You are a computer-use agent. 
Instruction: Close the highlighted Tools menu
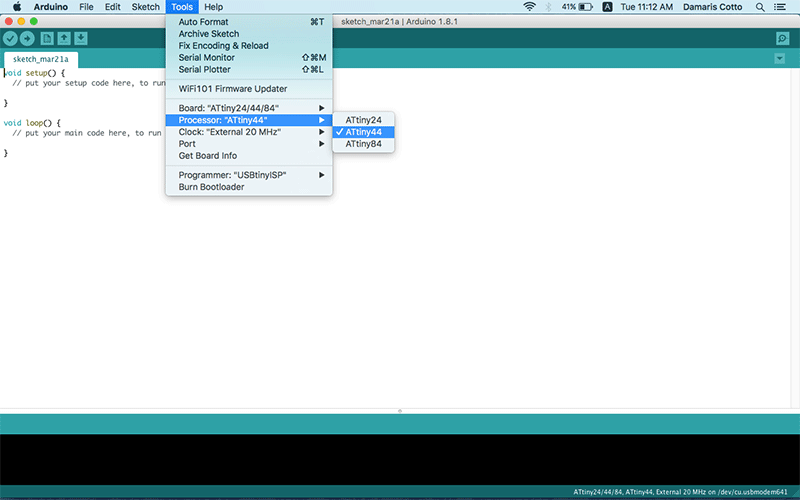[x=182, y=7]
